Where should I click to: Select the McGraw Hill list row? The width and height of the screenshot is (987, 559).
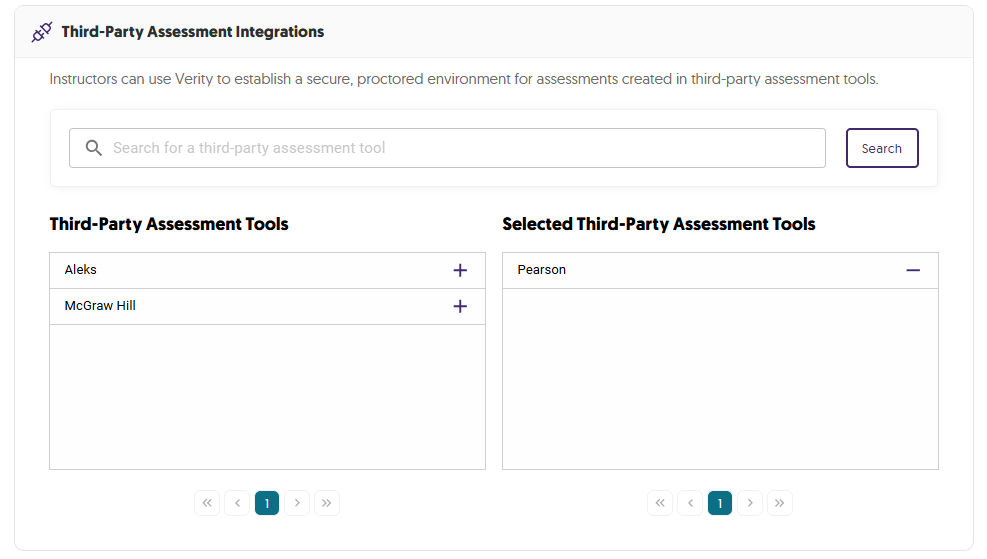pyautogui.click(x=240, y=306)
